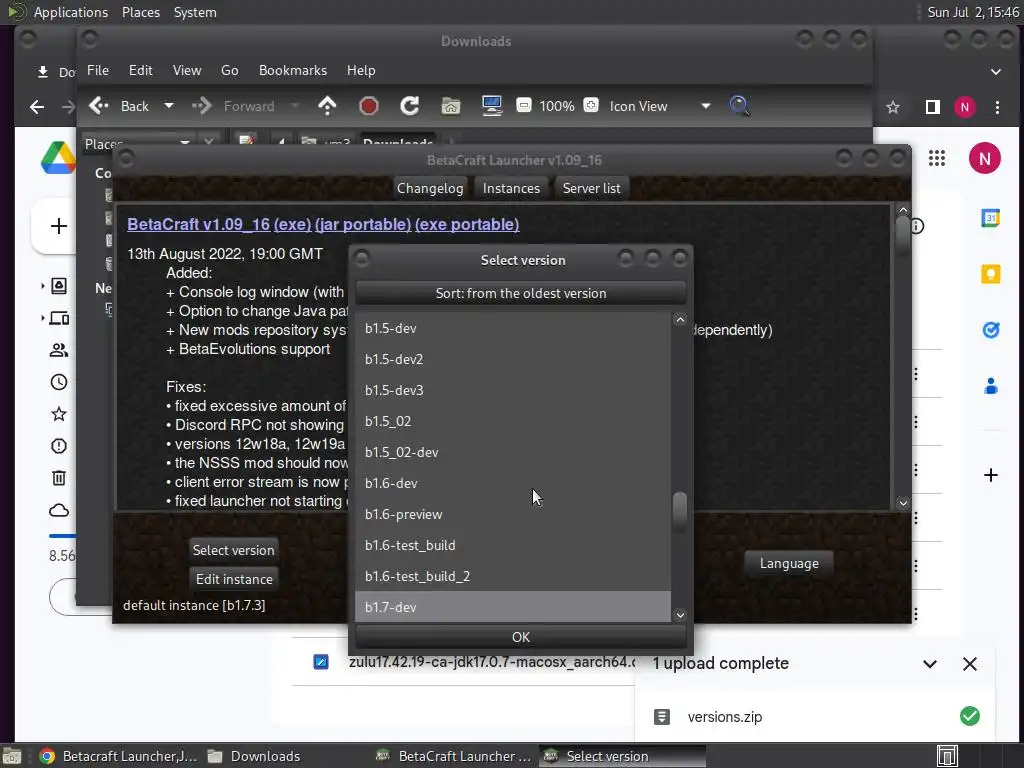
Task: Open Go menu in Downloads window
Action: 229,71
